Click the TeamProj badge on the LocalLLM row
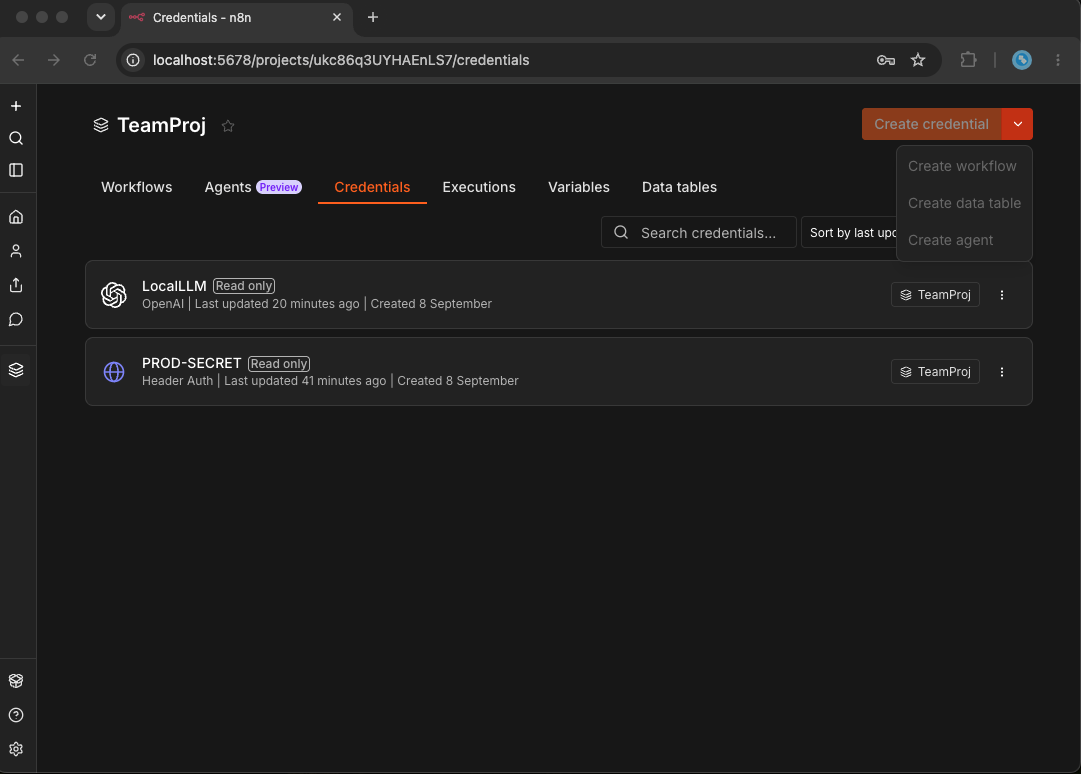 tap(935, 295)
